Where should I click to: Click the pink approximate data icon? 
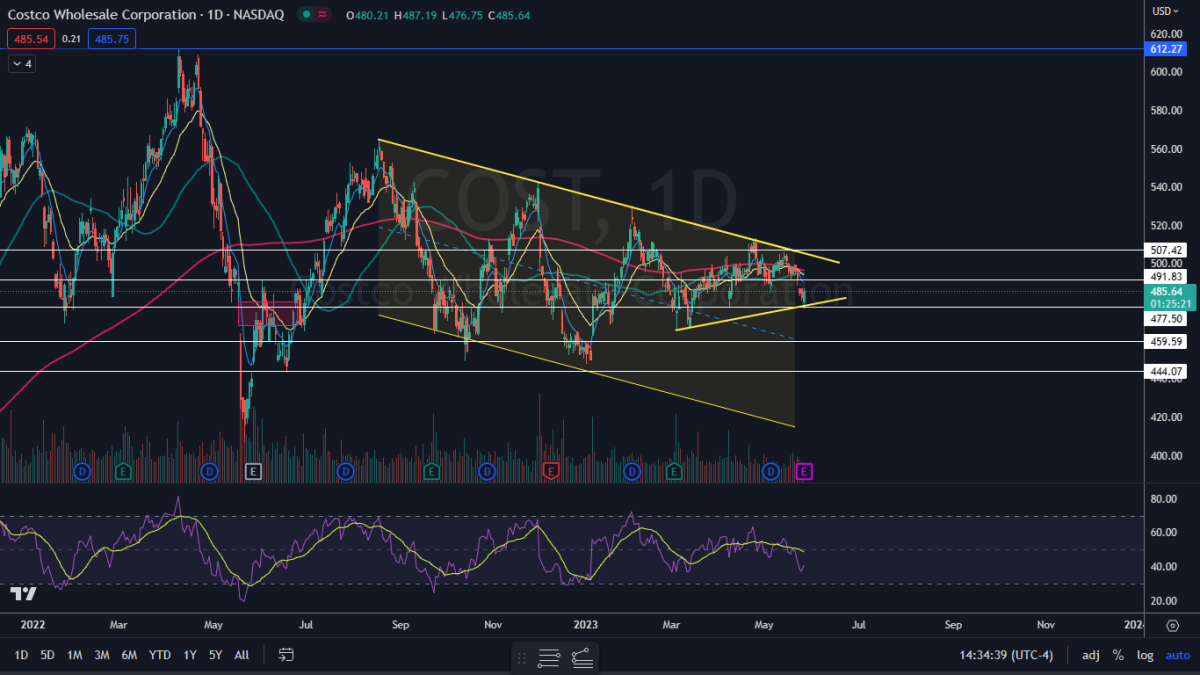(x=324, y=16)
